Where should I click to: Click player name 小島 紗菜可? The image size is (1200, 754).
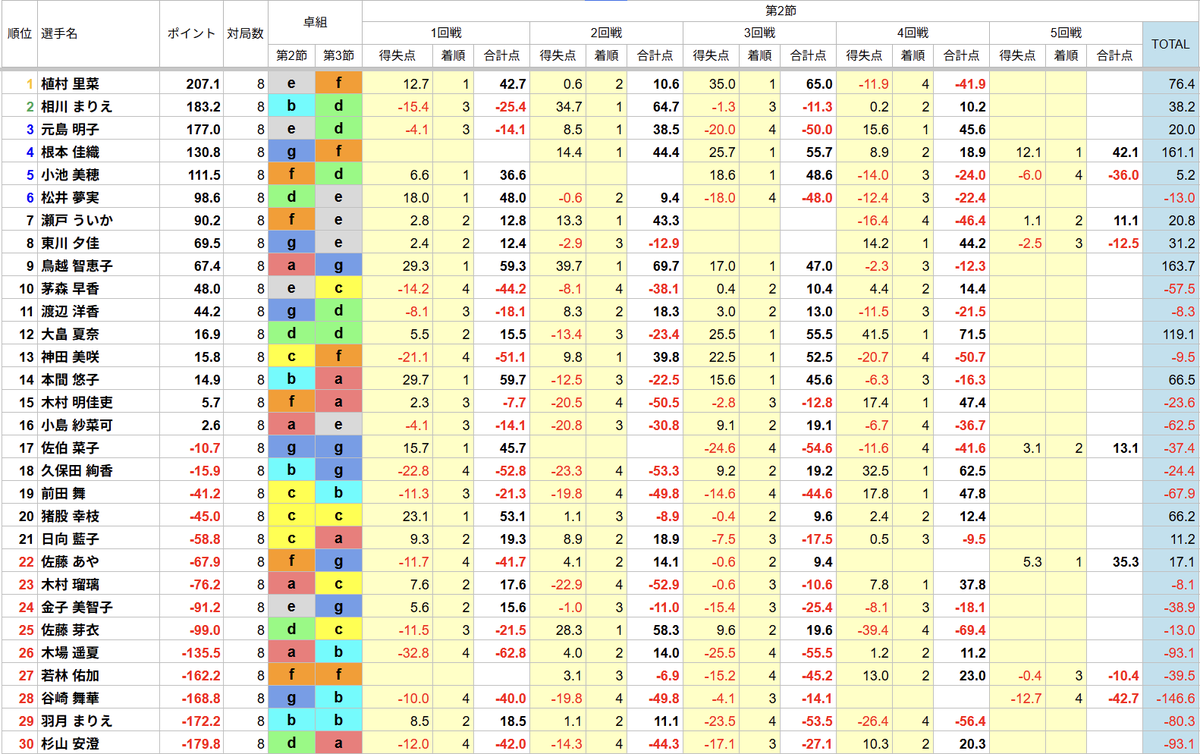coord(77,425)
